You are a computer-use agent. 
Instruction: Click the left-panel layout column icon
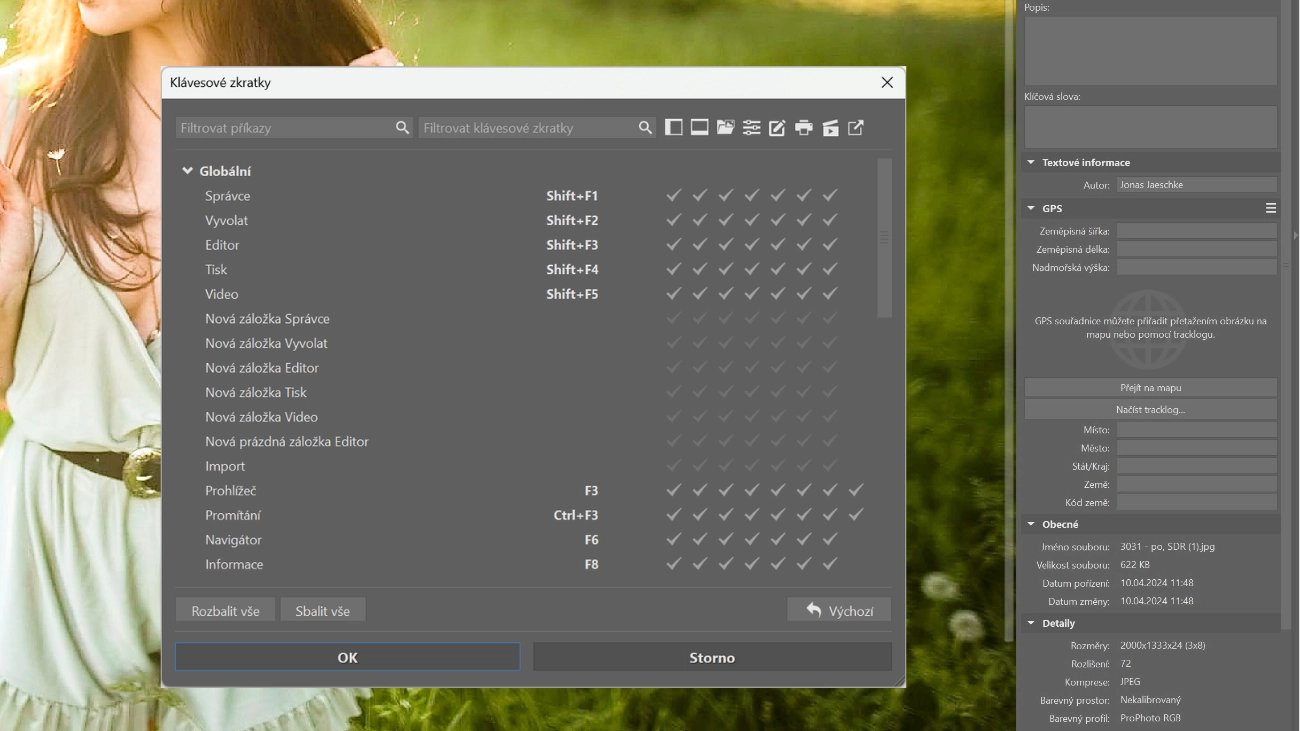674,128
